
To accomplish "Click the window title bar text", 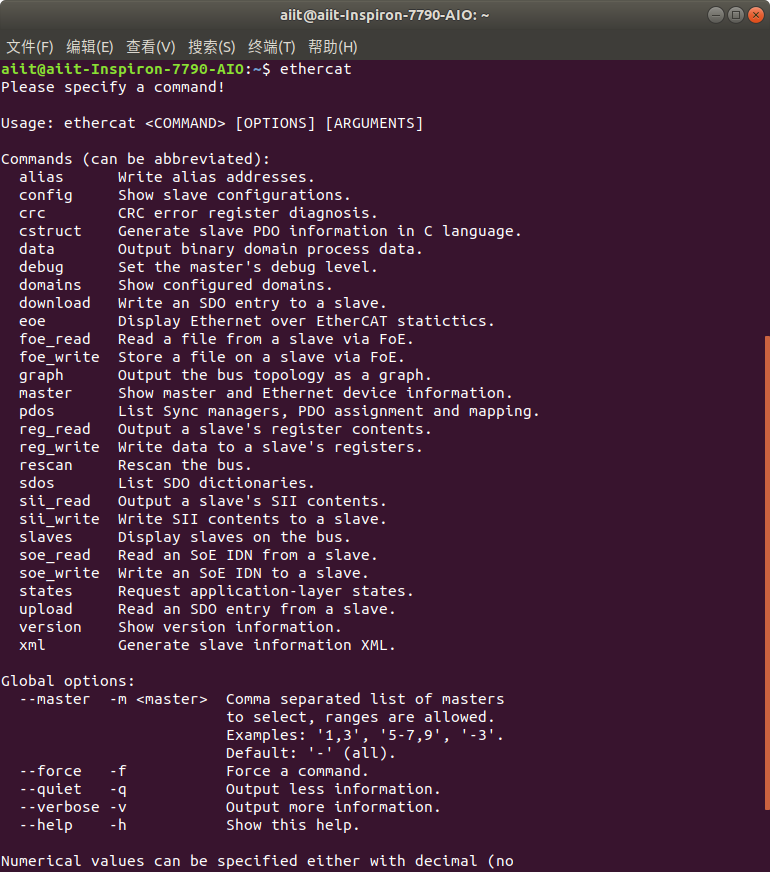I will point(385,15).
